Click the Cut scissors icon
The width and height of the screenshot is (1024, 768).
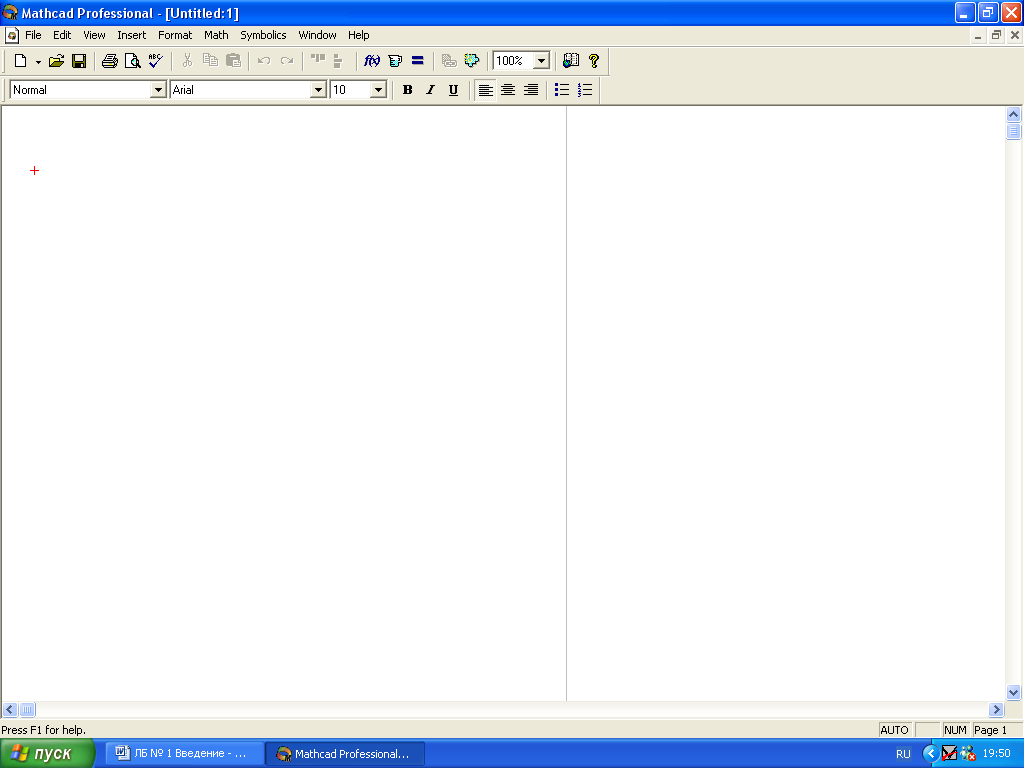click(187, 61)
